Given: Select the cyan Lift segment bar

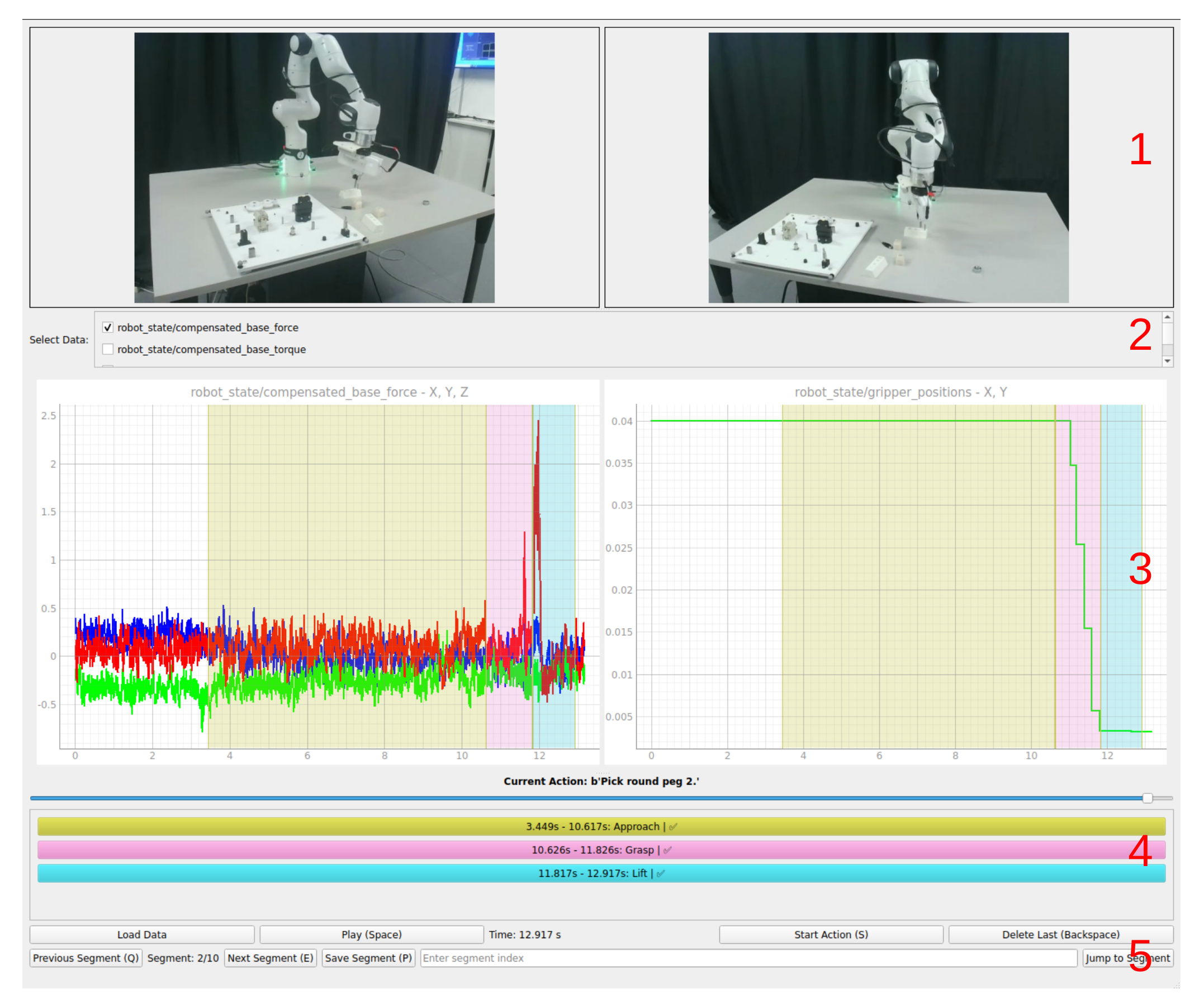Looking at the screenshot, I should coord(344,874).
